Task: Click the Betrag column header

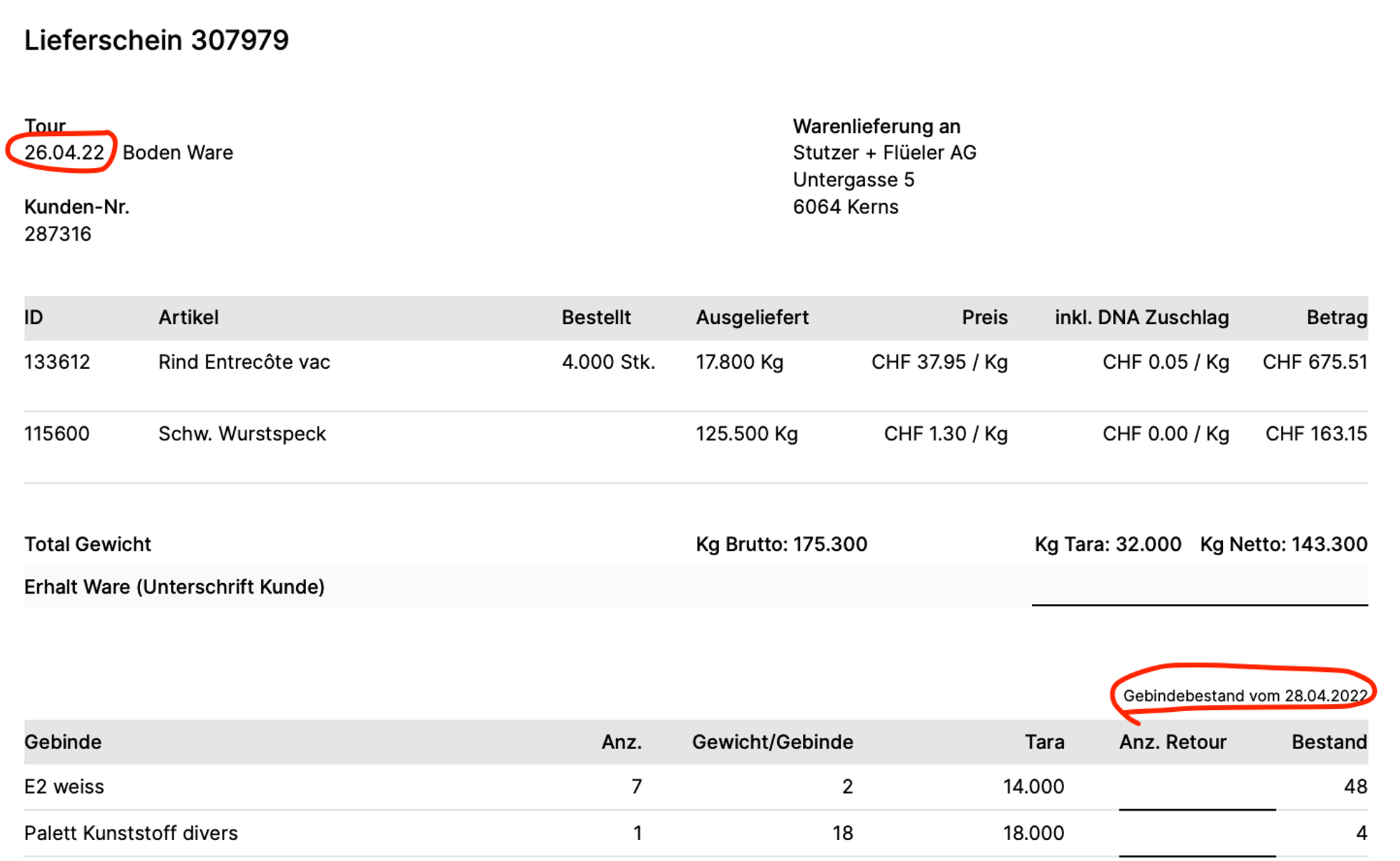Action: (1336, 318)
